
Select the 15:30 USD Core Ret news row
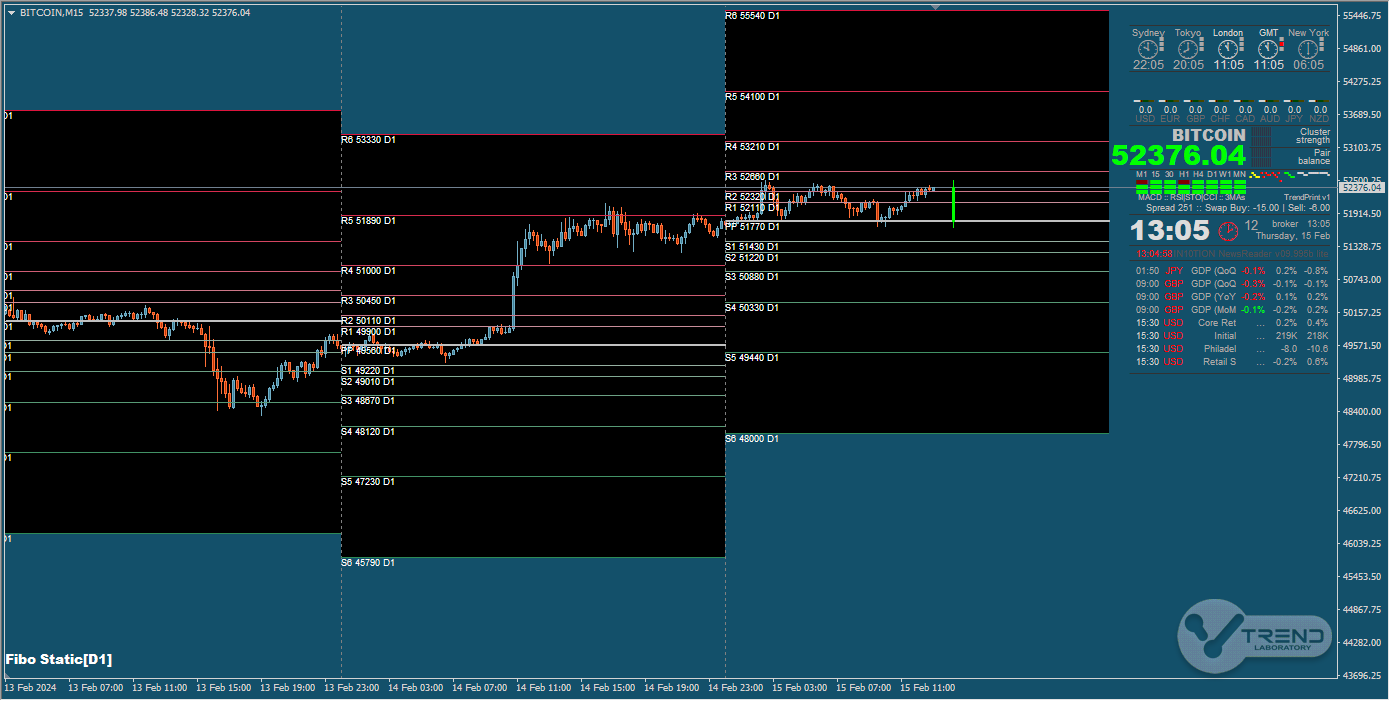click(x=1232, y=323)
